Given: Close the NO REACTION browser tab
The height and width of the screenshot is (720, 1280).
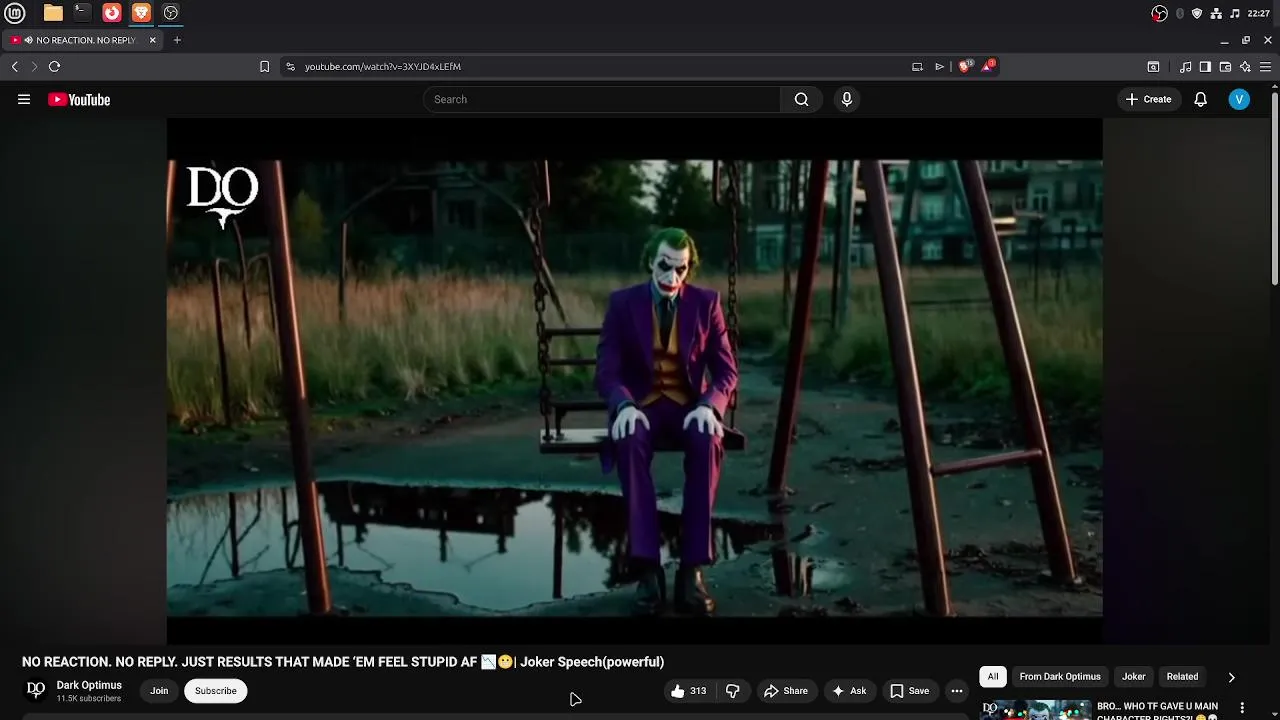Looking at the screenshot, I should tap(152, 40).
